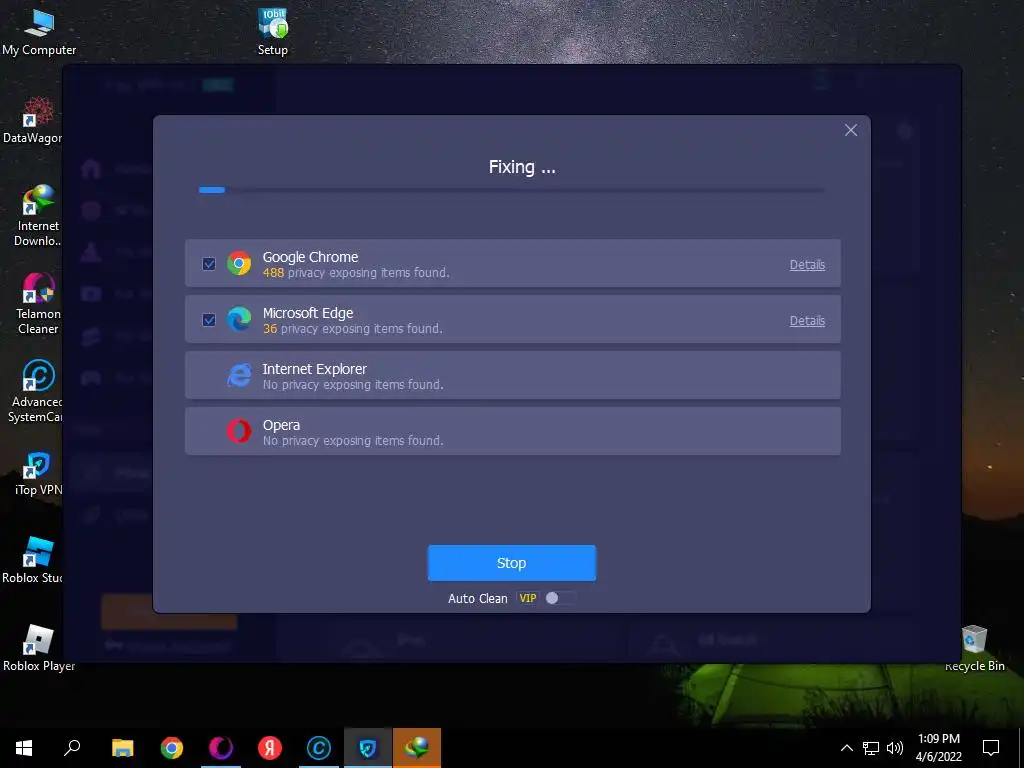1024x768 pixels.
Task: Uncheck the Microsoft Edge checkbox
Action: click(x=209, y=320)
